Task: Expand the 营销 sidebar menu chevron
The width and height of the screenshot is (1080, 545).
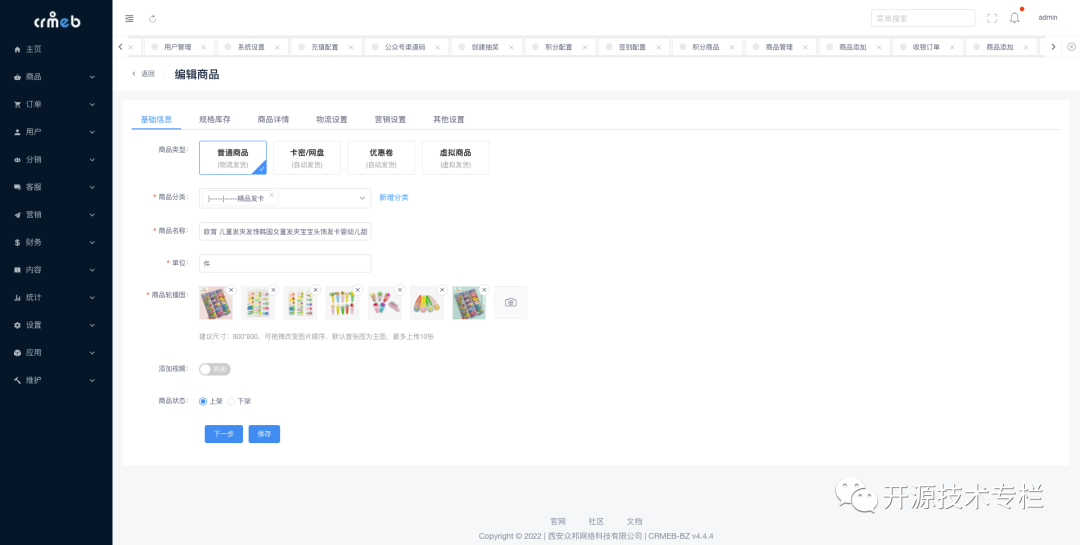Action: [x=92, y=215]
